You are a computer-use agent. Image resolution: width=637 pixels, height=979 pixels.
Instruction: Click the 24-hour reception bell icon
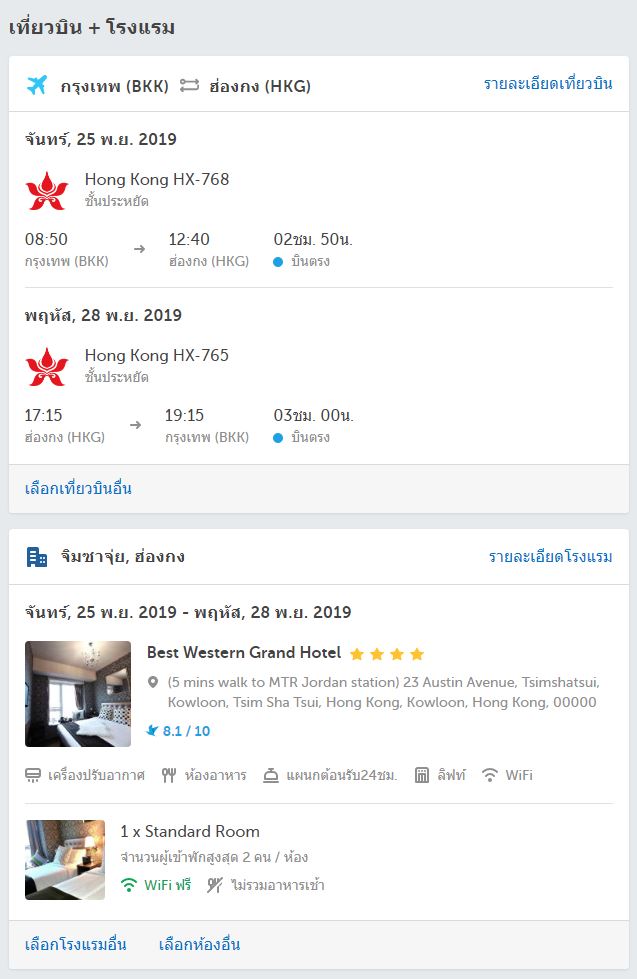pos(270,775)
